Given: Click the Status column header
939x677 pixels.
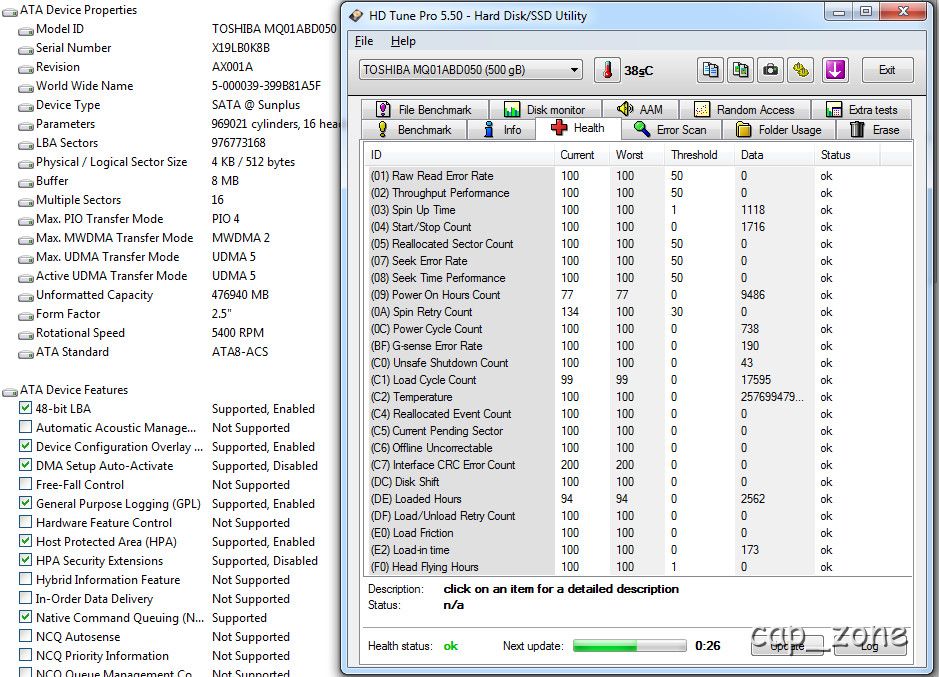Looking at the screenshot, I should [847, 155].
